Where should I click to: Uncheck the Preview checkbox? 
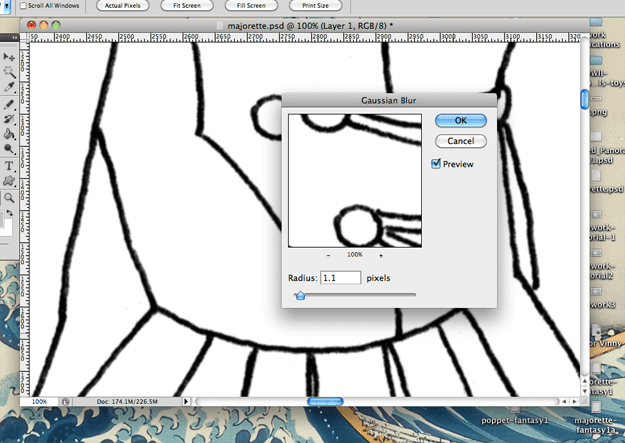pos(436,164)
